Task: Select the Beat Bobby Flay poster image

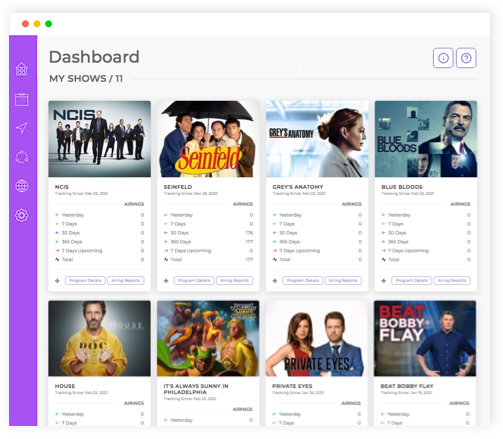Action: (x=425, y=338)
